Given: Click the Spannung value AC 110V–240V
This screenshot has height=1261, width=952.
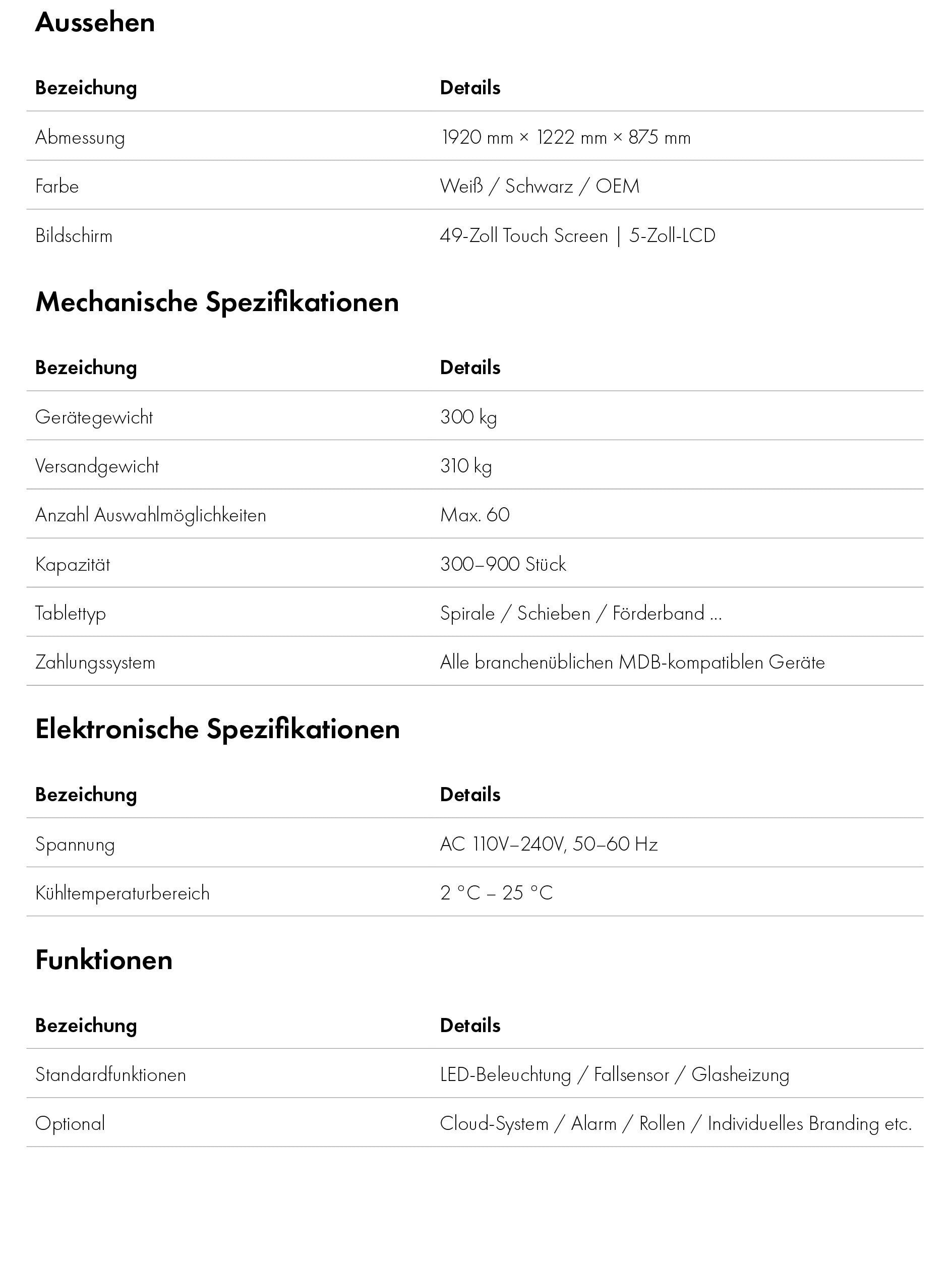Looking at the screenshot, I should coord(549,844).
